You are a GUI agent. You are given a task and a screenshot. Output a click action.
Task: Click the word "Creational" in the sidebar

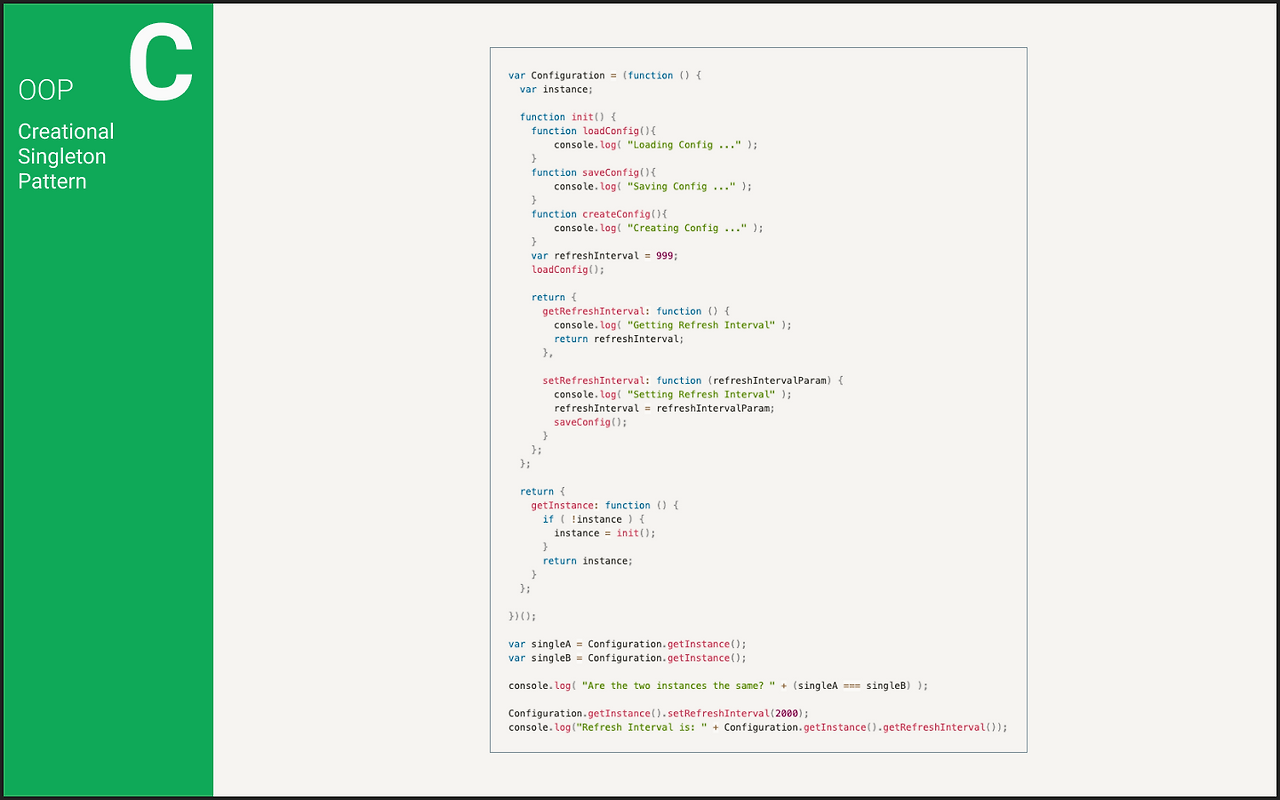(x=66, y=131)
